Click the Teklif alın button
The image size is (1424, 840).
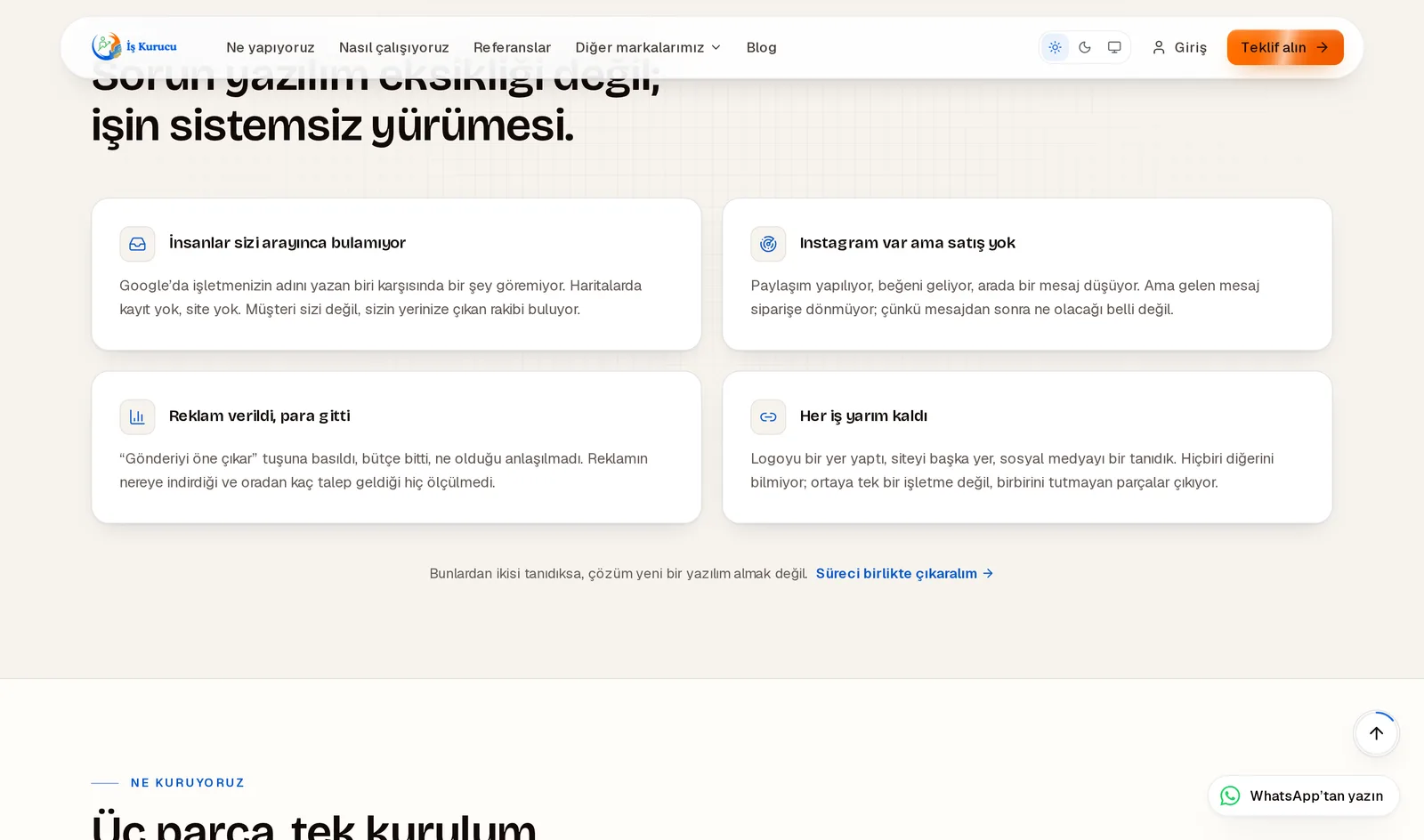coord(1285,47)
